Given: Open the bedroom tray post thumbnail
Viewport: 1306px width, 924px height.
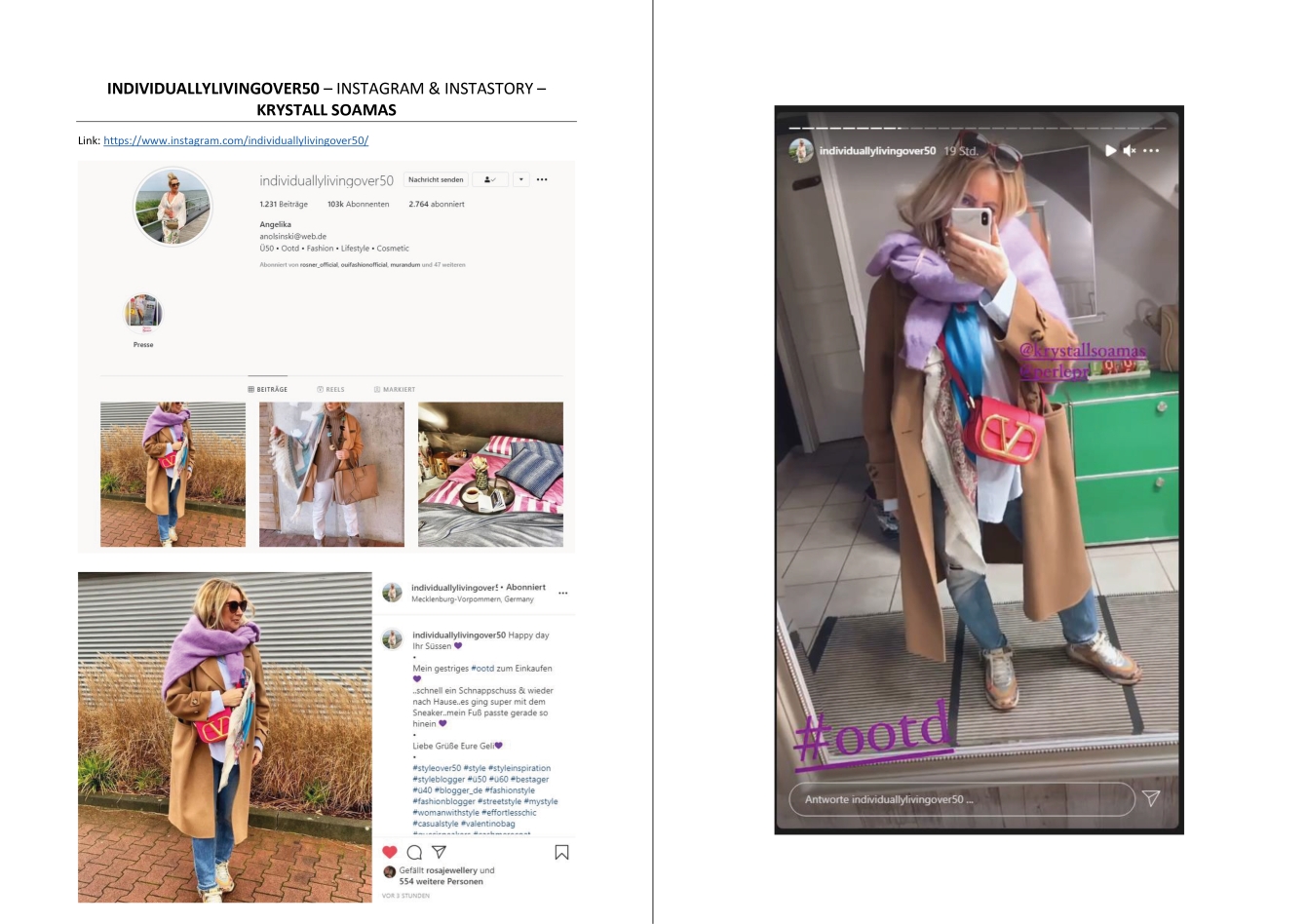Looking at the screenshot, I should pyautogui.click(x=490, y=474).
